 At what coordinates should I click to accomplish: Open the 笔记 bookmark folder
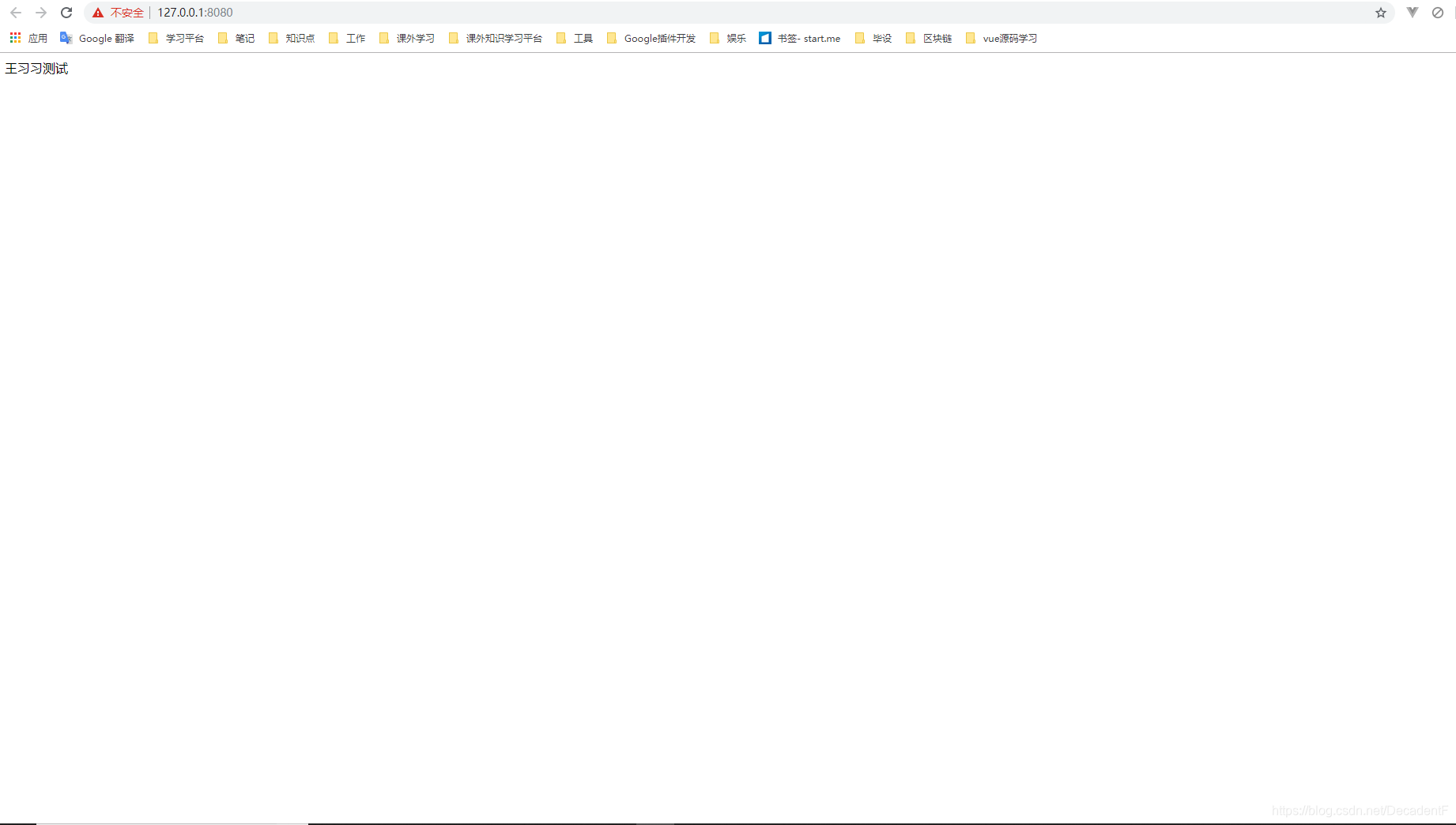click(x=236, y=38)
